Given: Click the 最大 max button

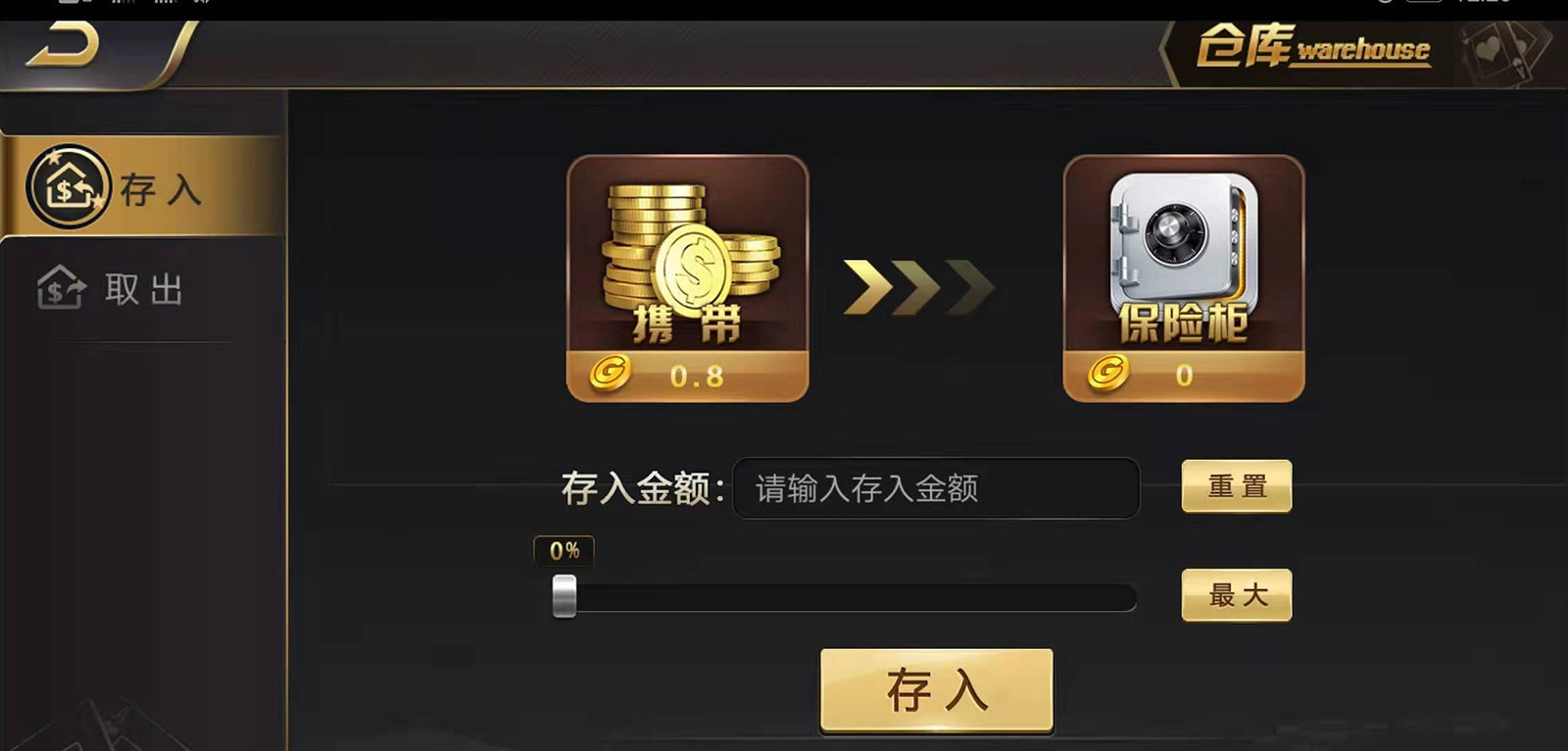Looking at the screenshot, I should 1237,595.
